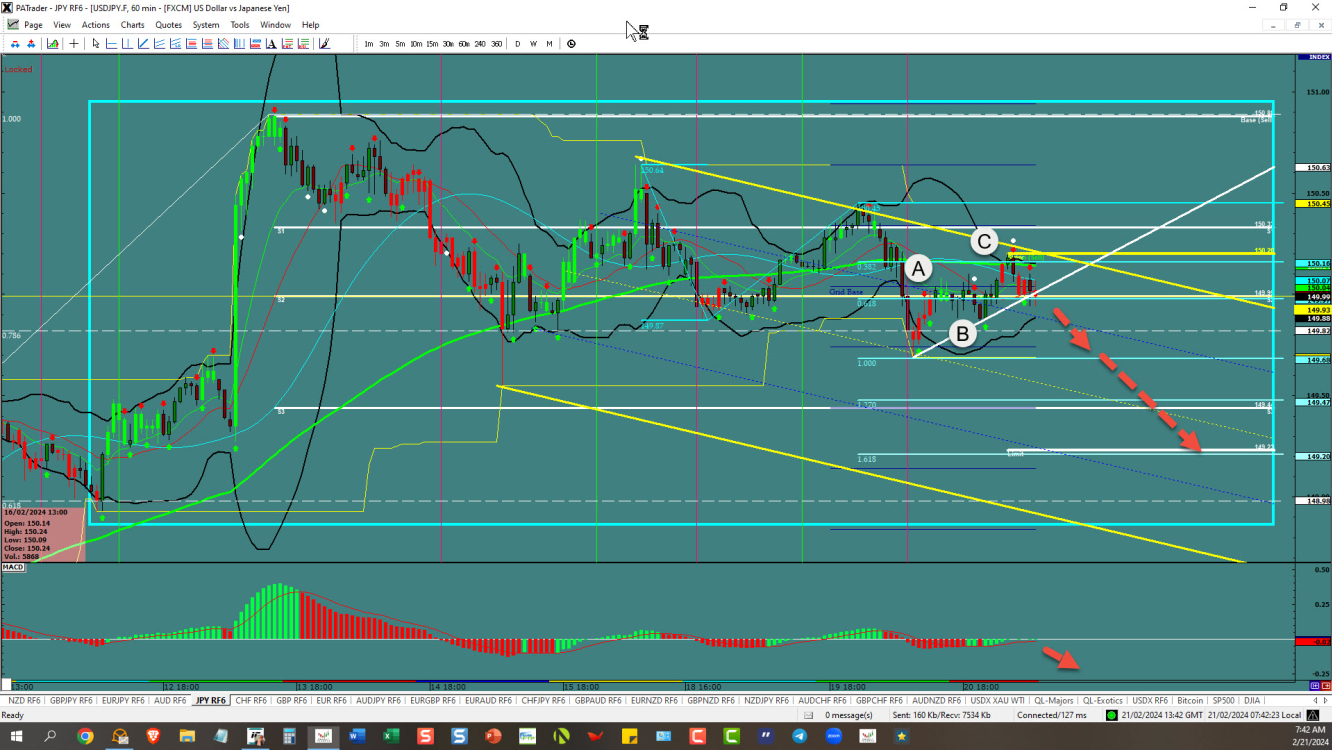Screen dimensions: 1332x750
Task: Click the taskbar search magnifier icon
Action: pyautogui.click(x=50, y=737)
